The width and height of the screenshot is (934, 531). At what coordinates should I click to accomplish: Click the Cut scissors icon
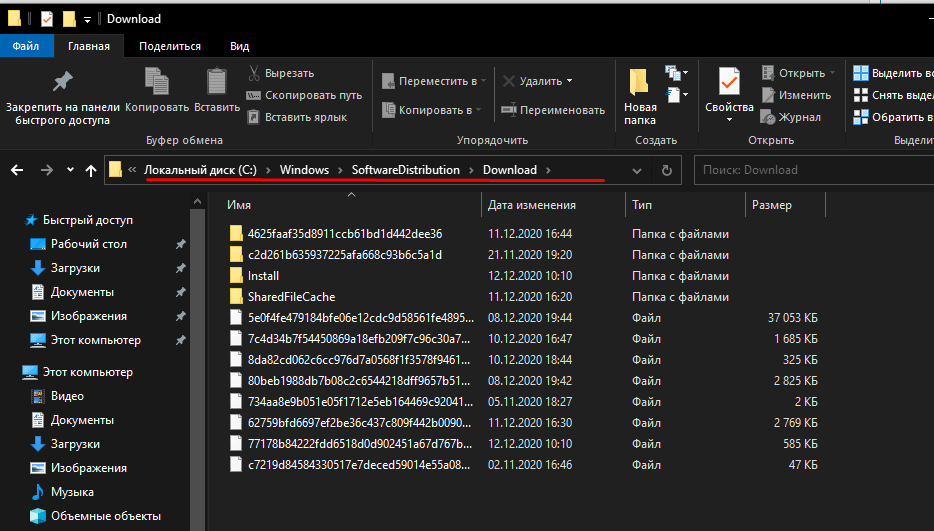click(254, 74)
